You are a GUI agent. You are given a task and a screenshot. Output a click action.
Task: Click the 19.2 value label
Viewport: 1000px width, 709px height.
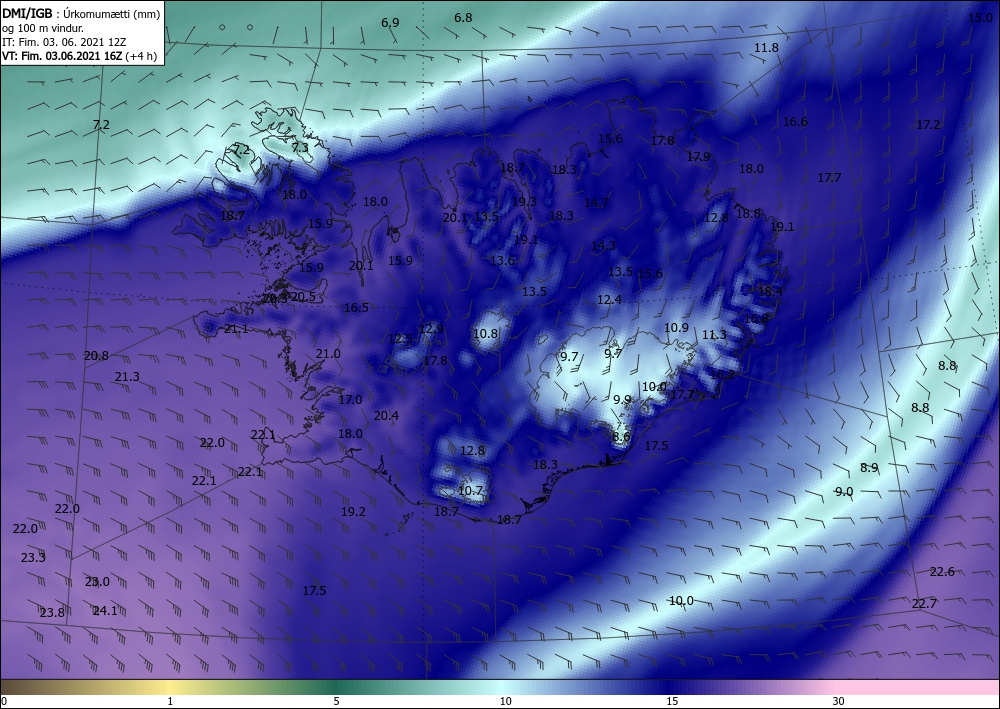[x=353, y=511]
